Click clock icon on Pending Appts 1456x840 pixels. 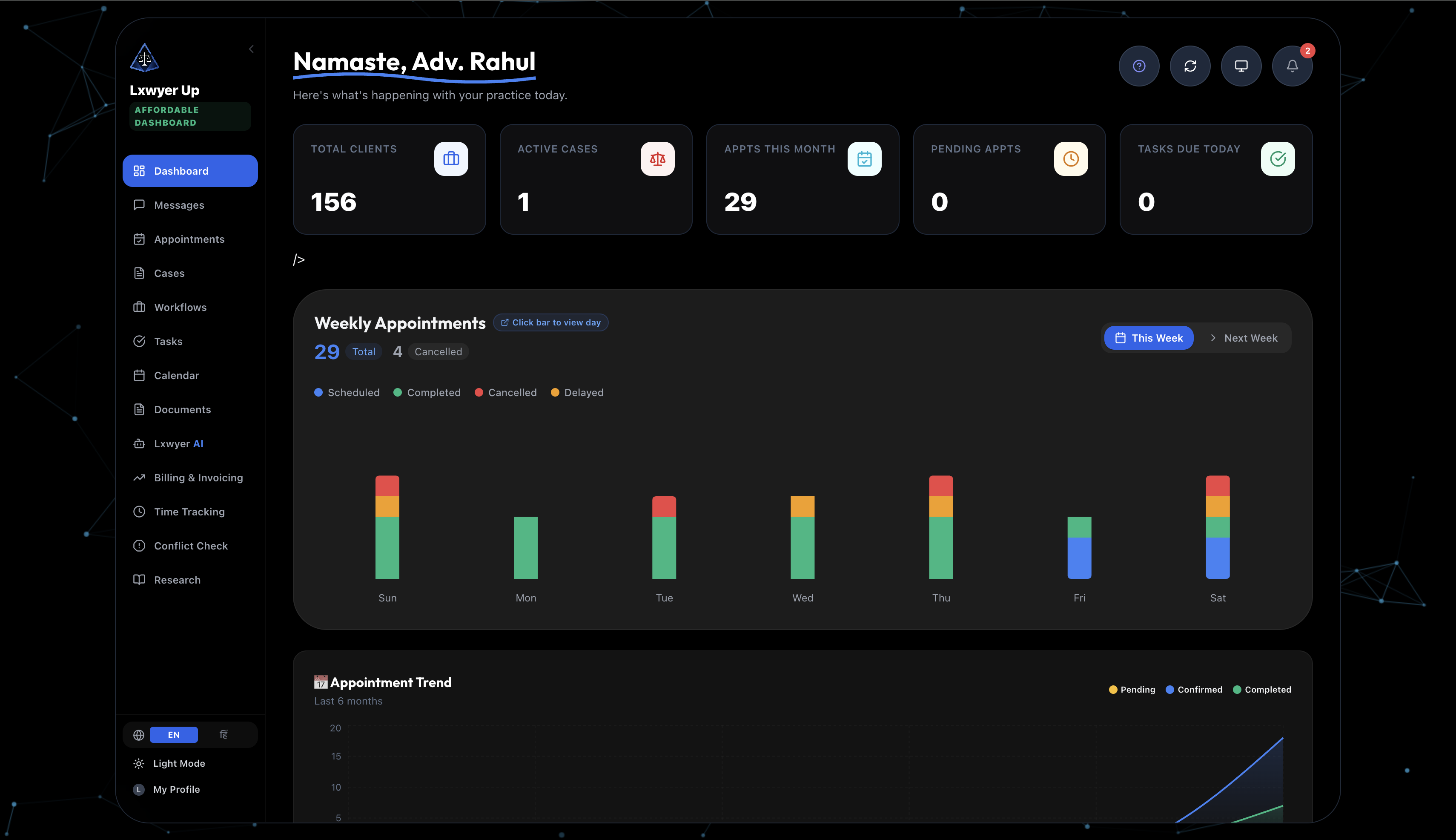coord(1071,158)
